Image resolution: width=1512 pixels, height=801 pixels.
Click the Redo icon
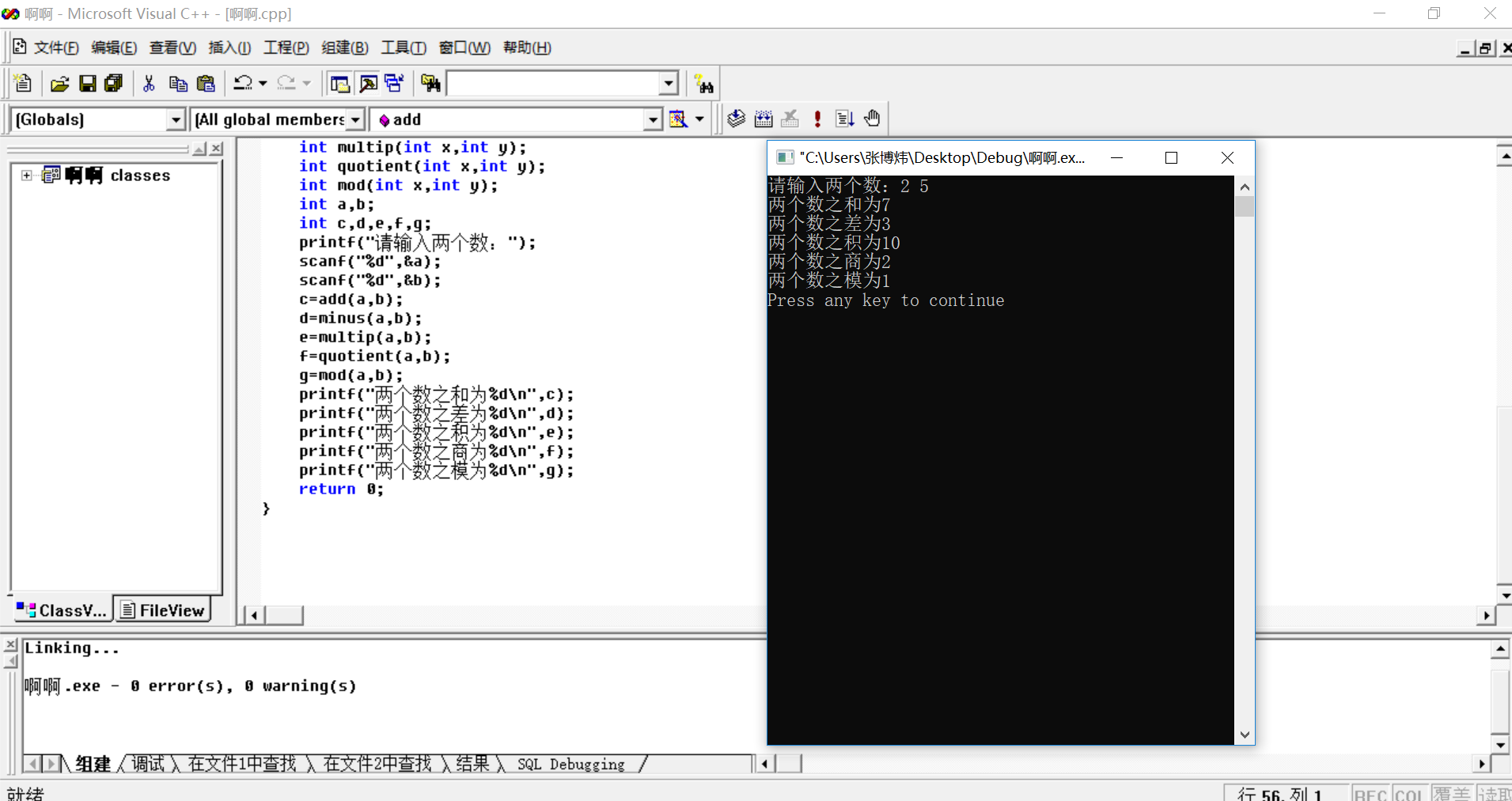coord(286,83)
